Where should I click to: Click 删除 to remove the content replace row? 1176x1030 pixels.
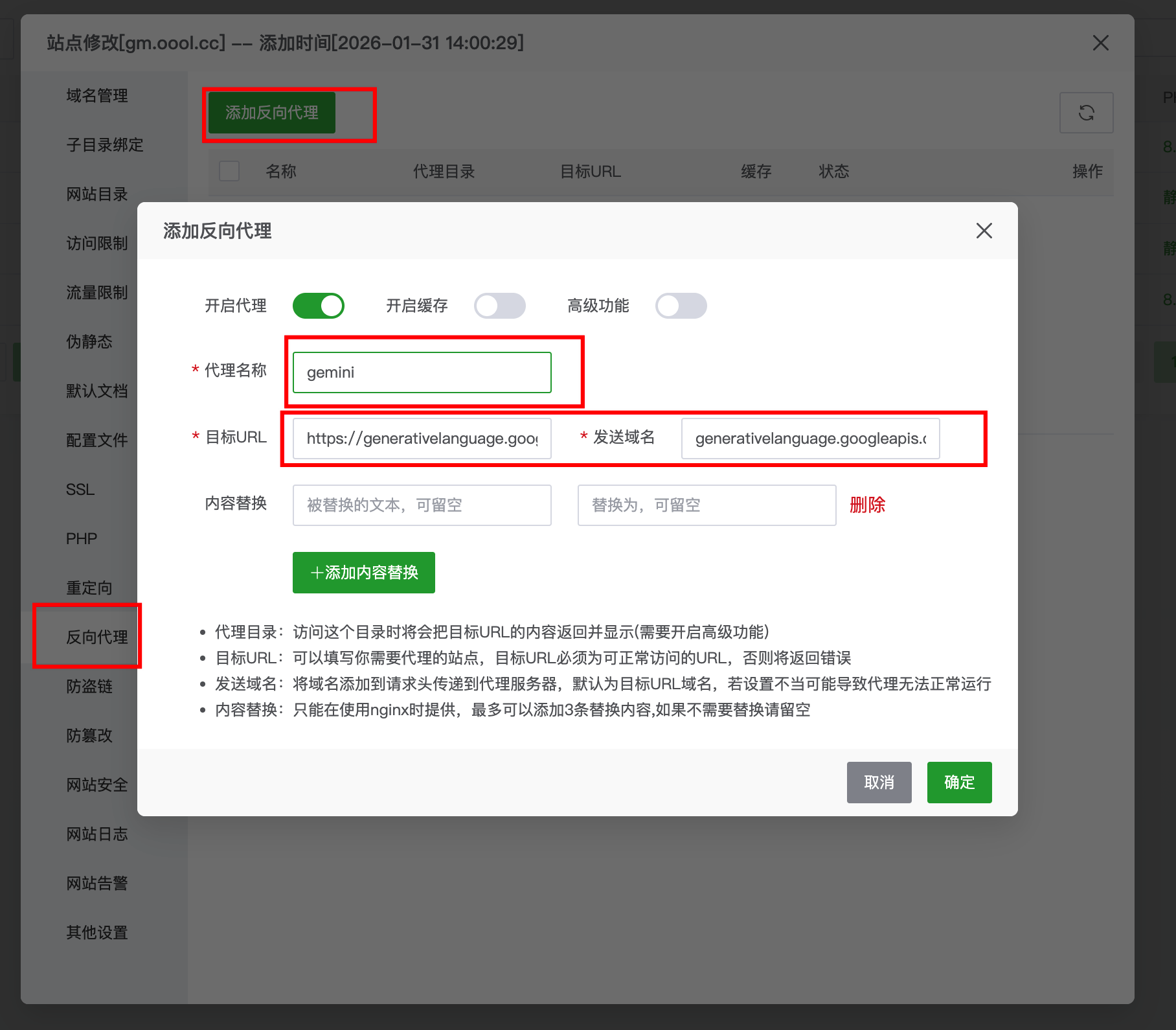point(868,505)
